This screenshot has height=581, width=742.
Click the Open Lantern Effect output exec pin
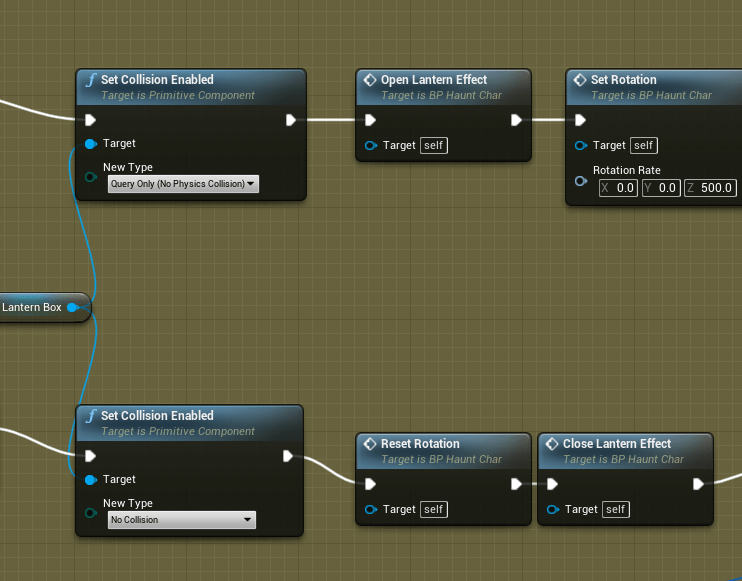(516, 120)
